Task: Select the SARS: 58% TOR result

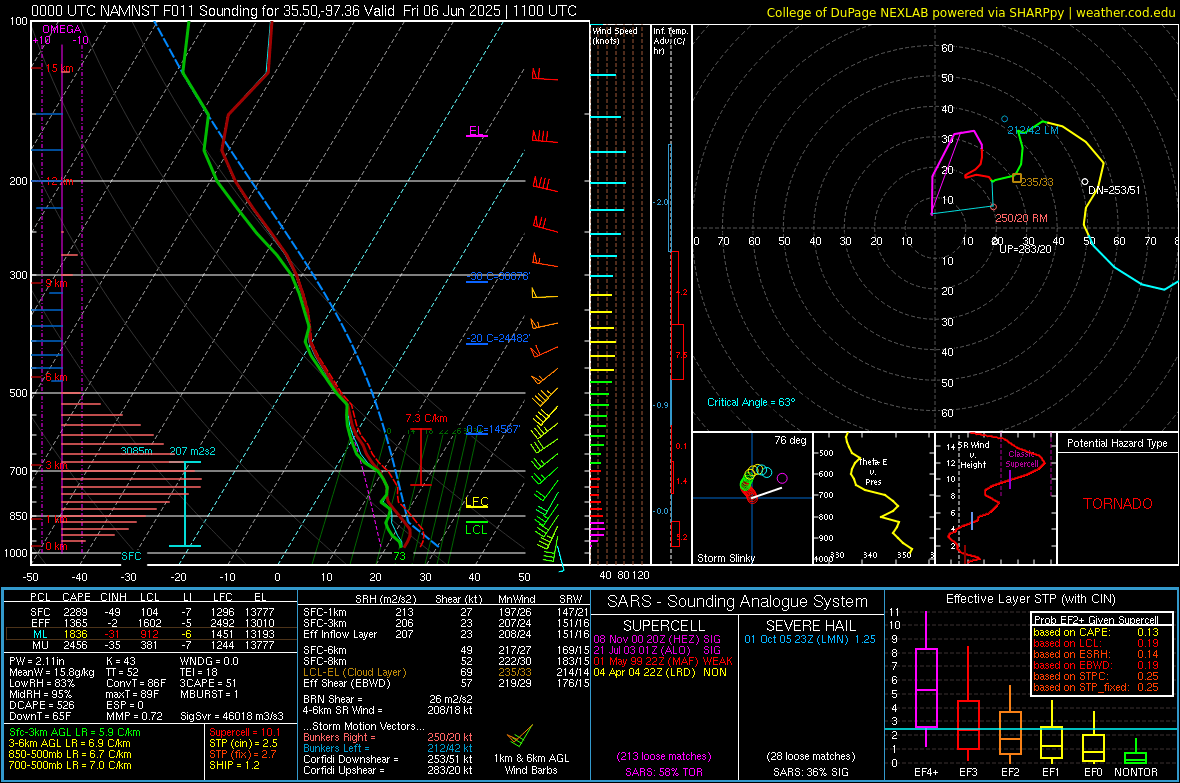Action: click(x=663, y=773)
